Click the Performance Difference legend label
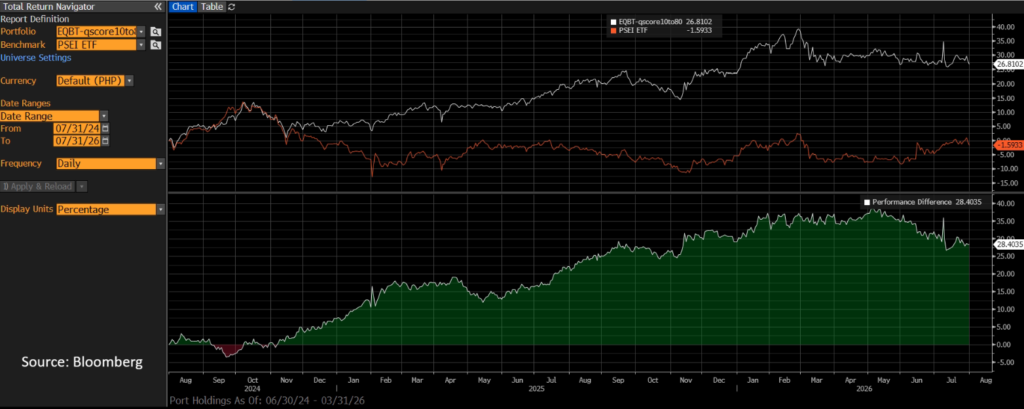 tap(911, 203)
